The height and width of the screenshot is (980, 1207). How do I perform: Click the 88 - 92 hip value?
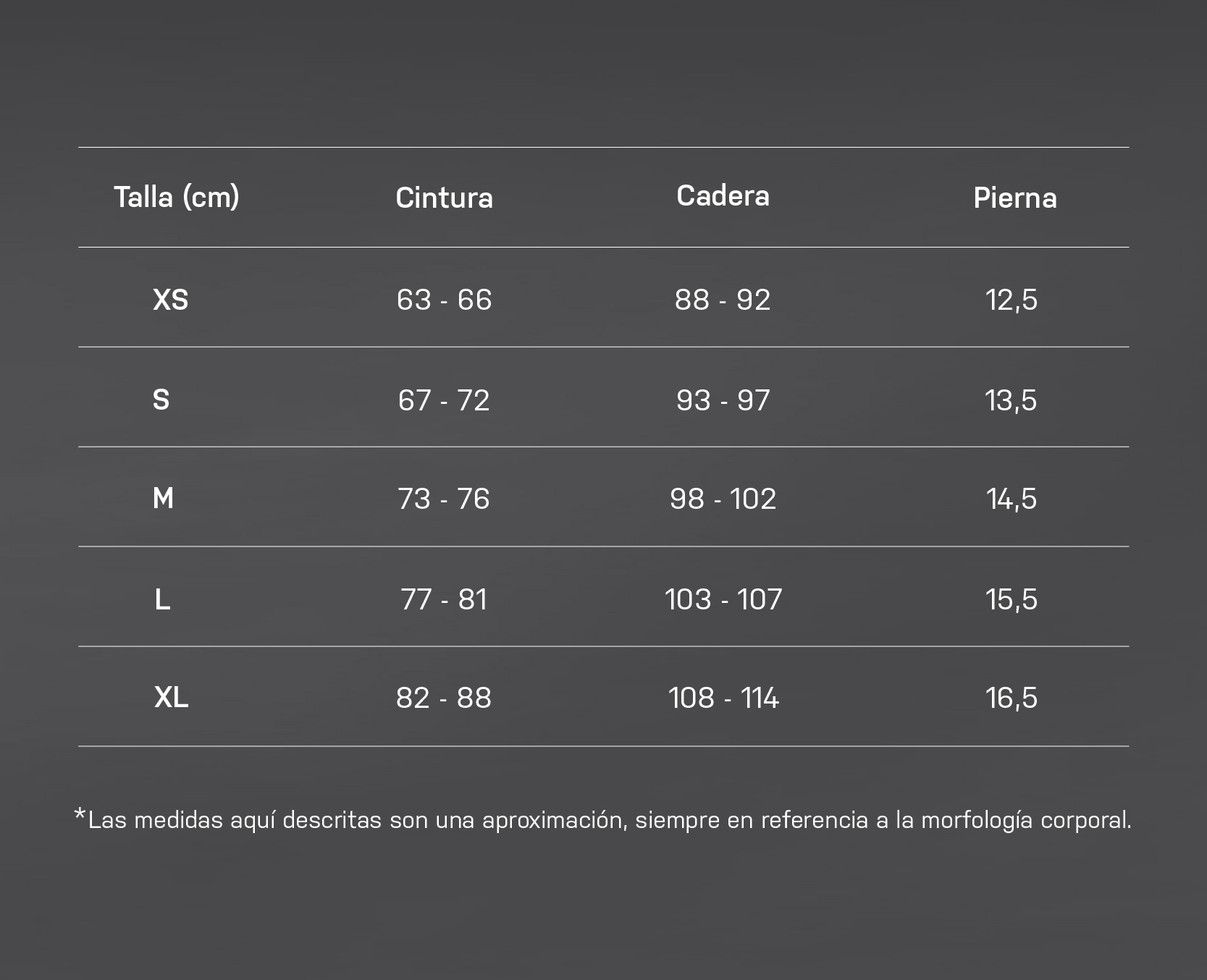pos(723,299)
